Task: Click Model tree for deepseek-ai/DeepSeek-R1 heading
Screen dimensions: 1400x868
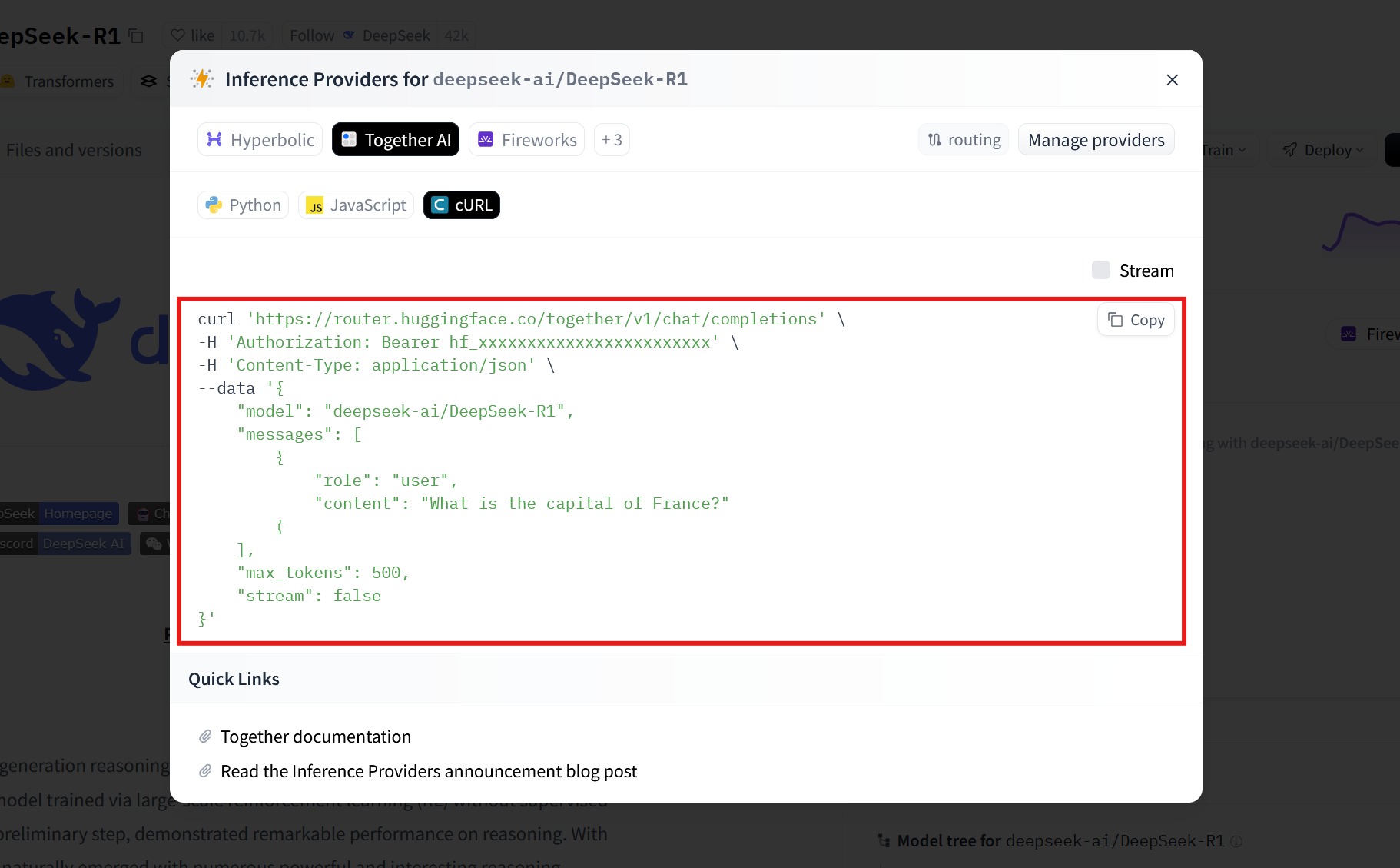Action: [x=1060, y=841]
